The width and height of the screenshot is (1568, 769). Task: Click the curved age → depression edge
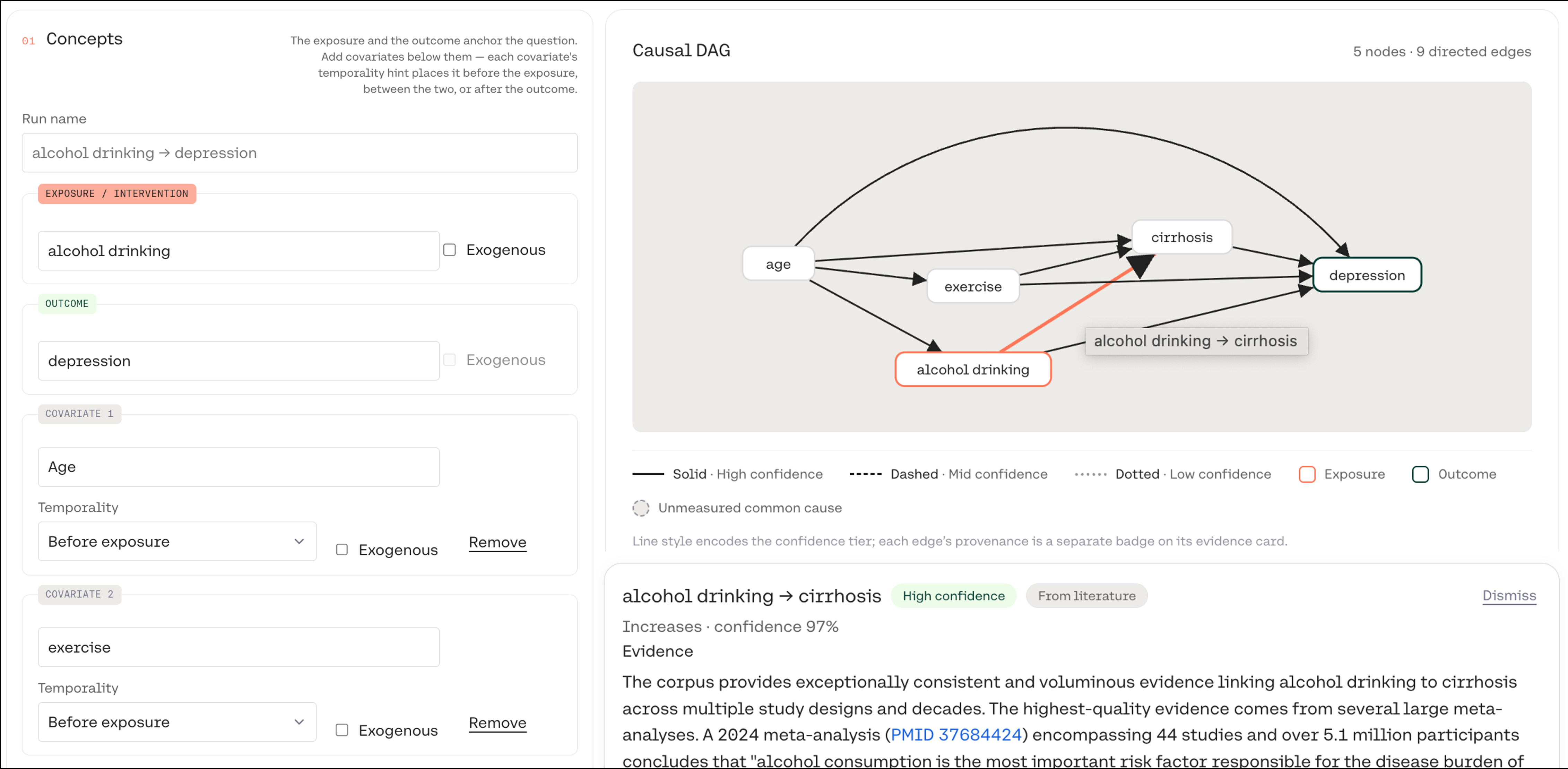pos(1065,128)
